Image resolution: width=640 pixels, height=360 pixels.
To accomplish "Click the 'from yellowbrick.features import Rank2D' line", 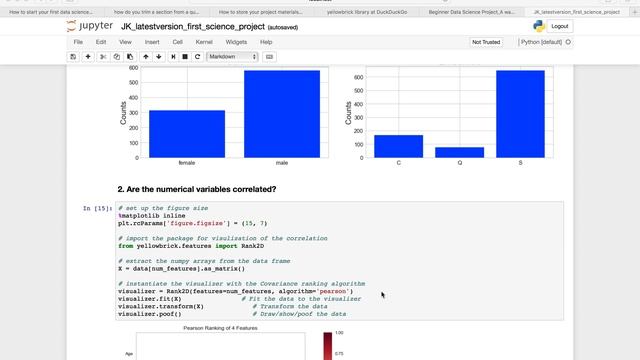I will (191, 246).
